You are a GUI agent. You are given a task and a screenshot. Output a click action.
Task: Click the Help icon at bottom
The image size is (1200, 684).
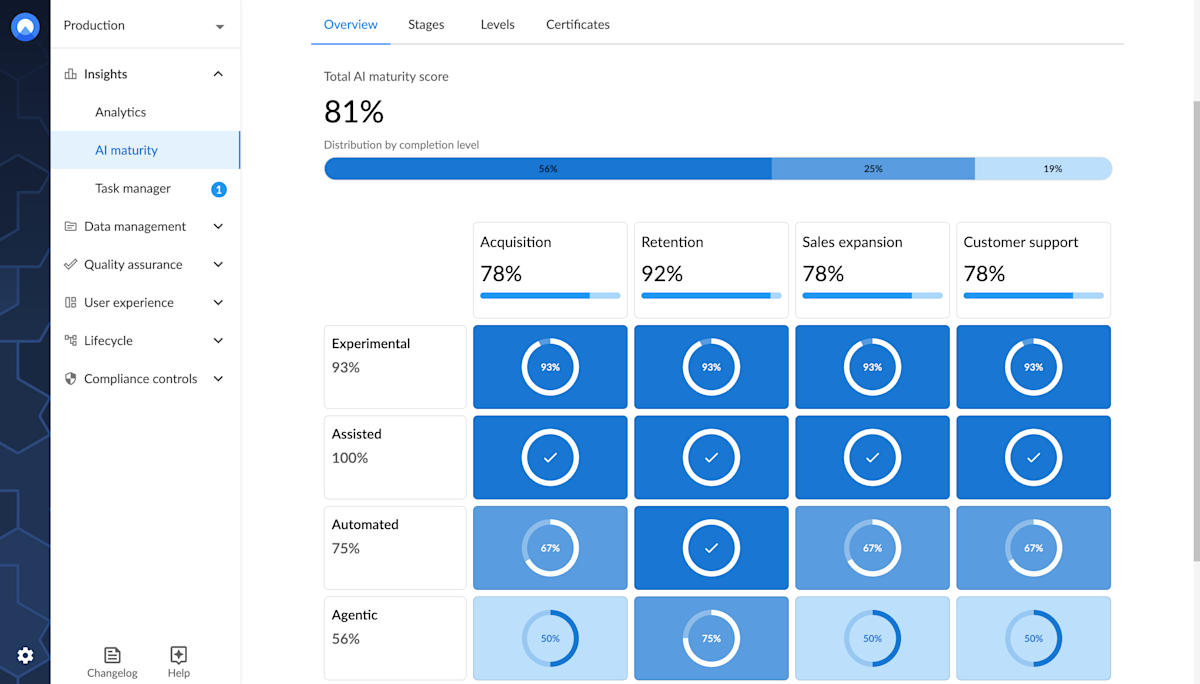(x=178, y=655)
